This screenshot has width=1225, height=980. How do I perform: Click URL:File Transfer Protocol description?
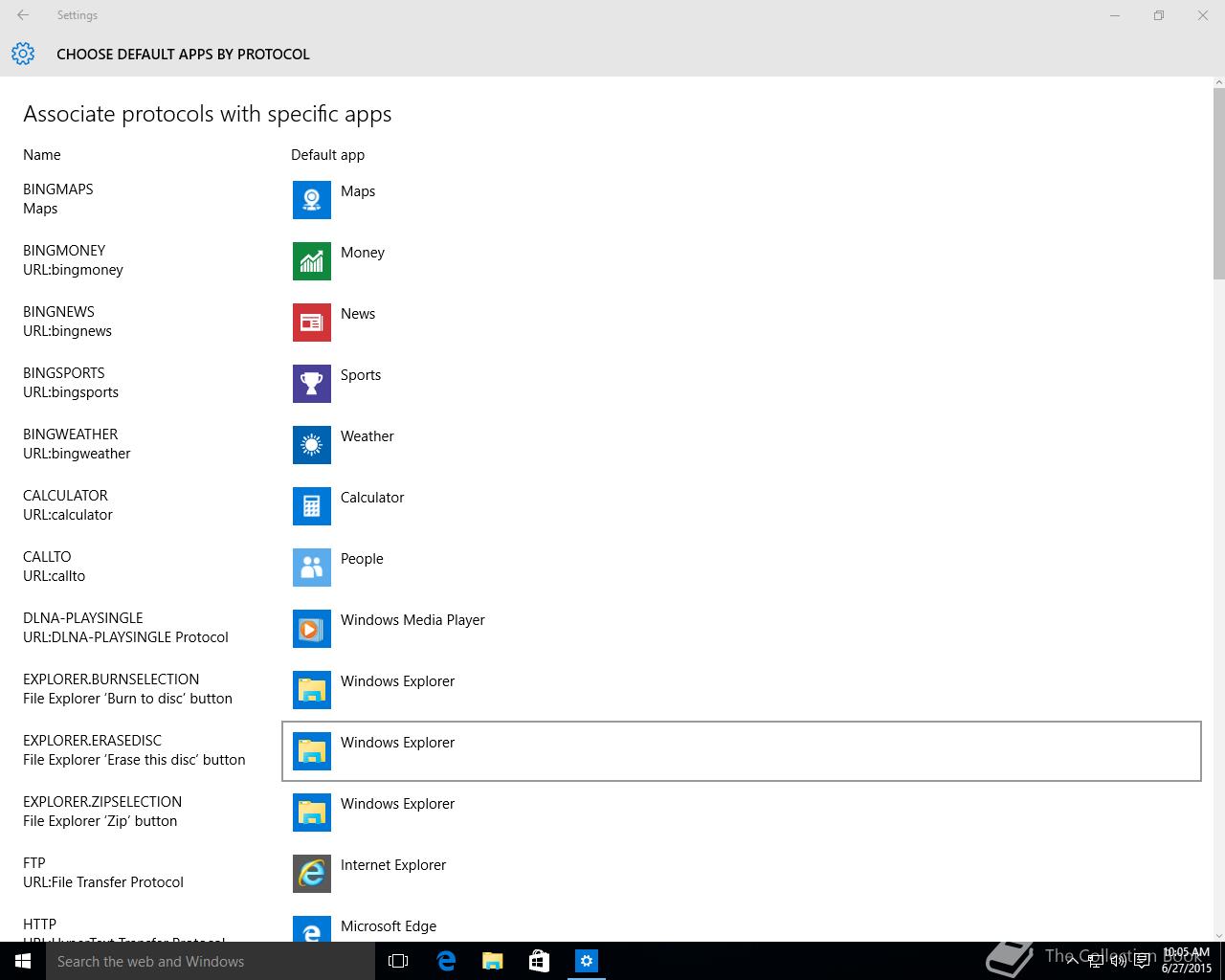[x=103, y=882]
